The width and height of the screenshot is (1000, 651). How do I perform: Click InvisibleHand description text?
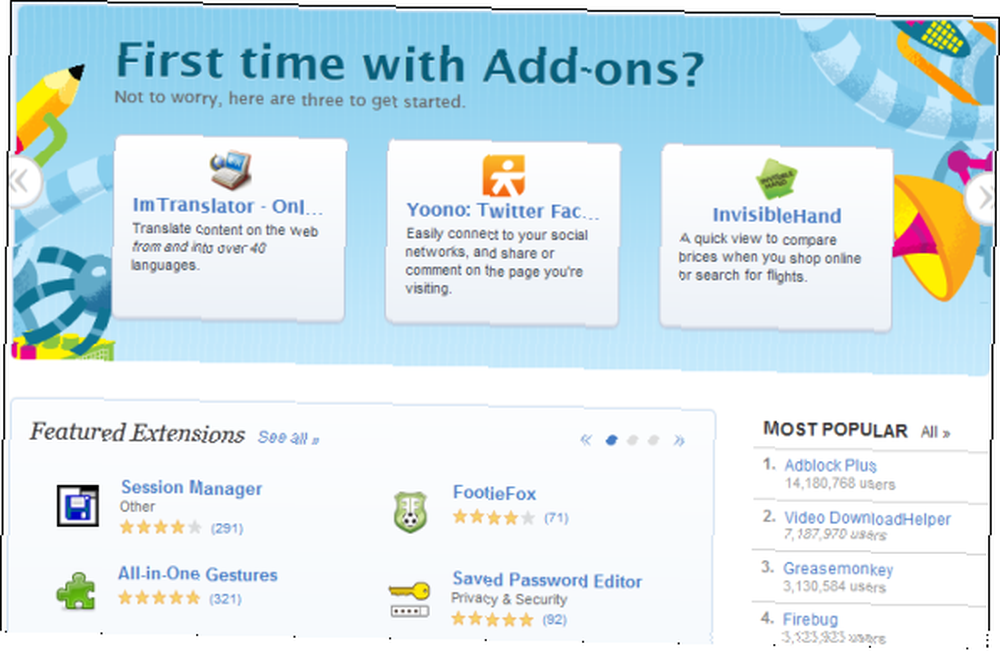point(770,258)
